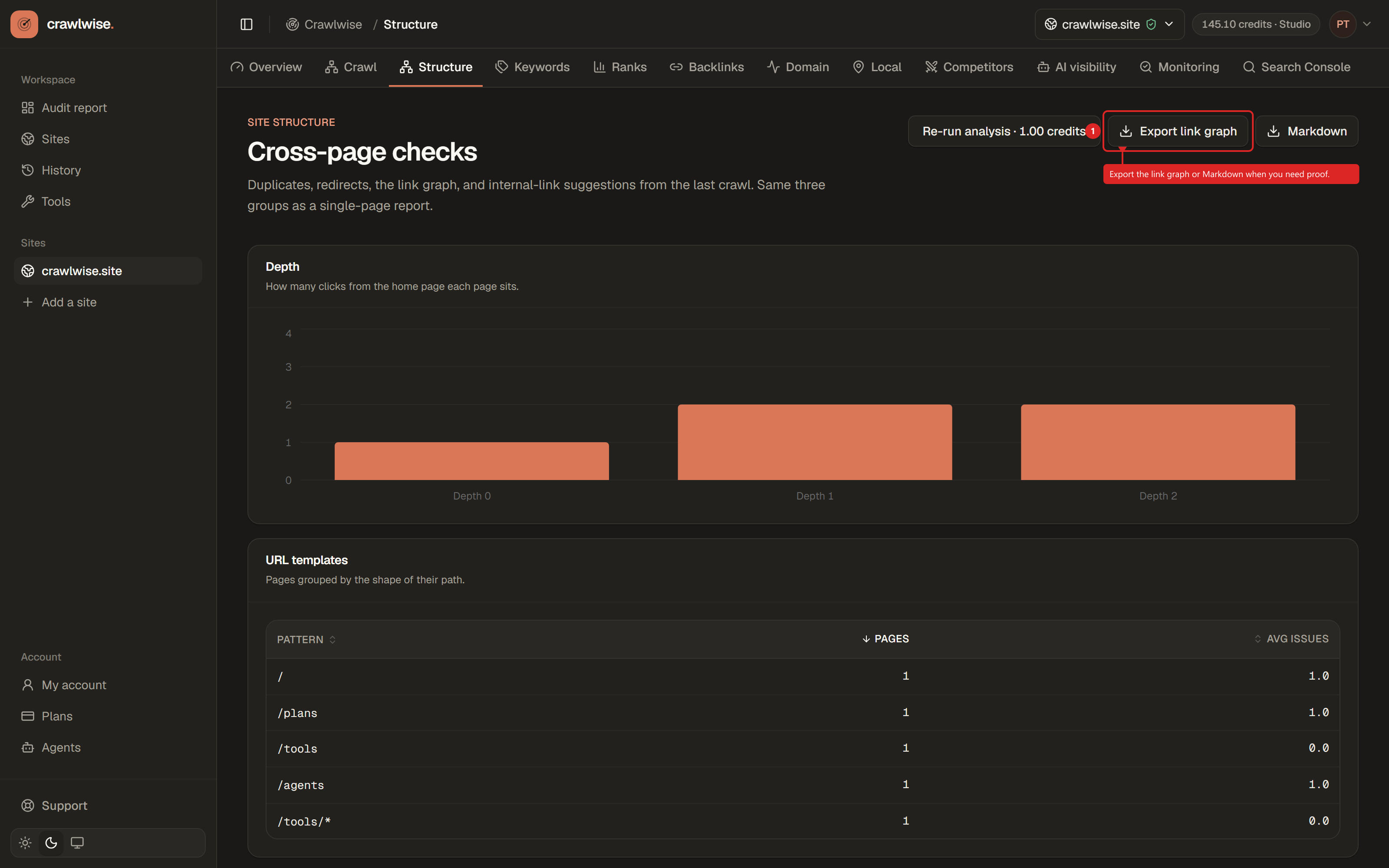Click the Structure breadcrumb text

click(x=410, y=24)
